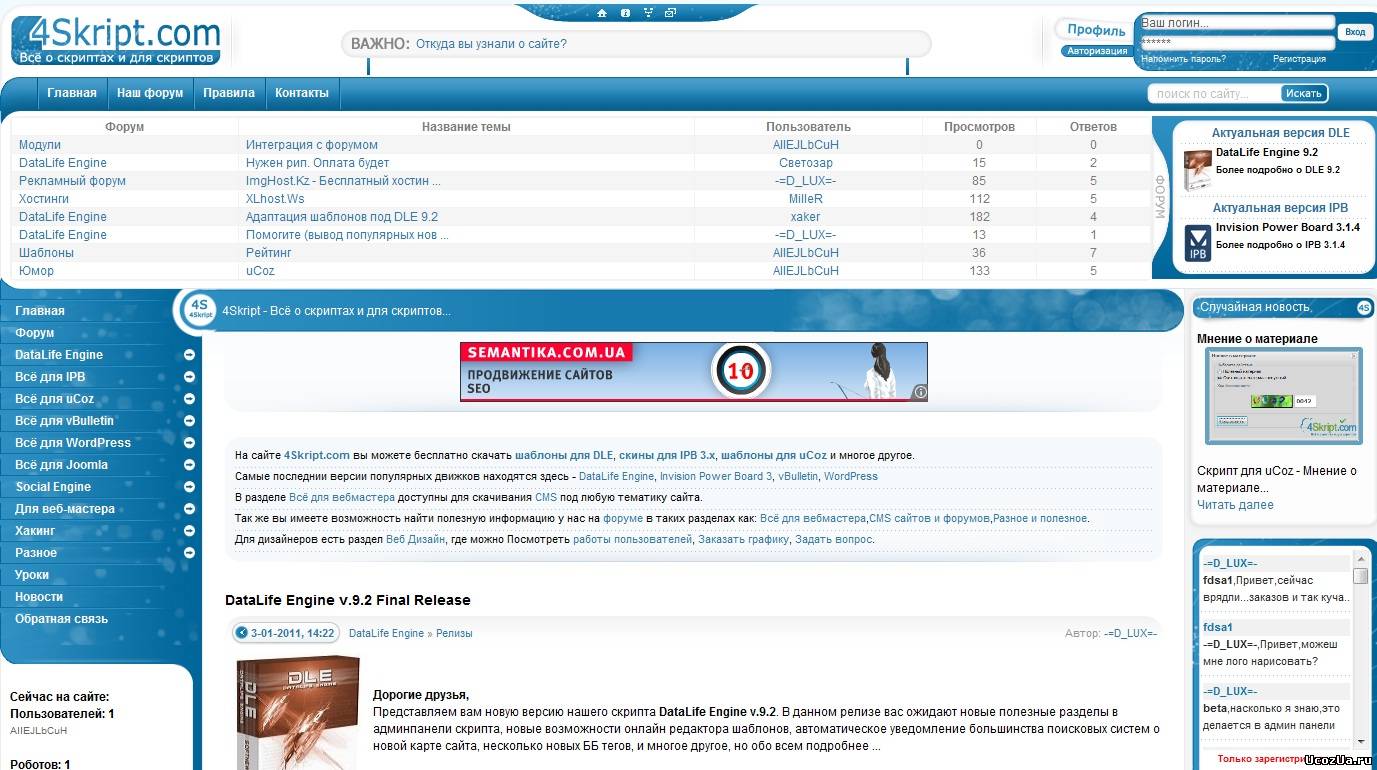Image resolution: width=1377 pixels, height=770 pixels.
Task: Expand the Social Engine section
Action: [189, 487]
